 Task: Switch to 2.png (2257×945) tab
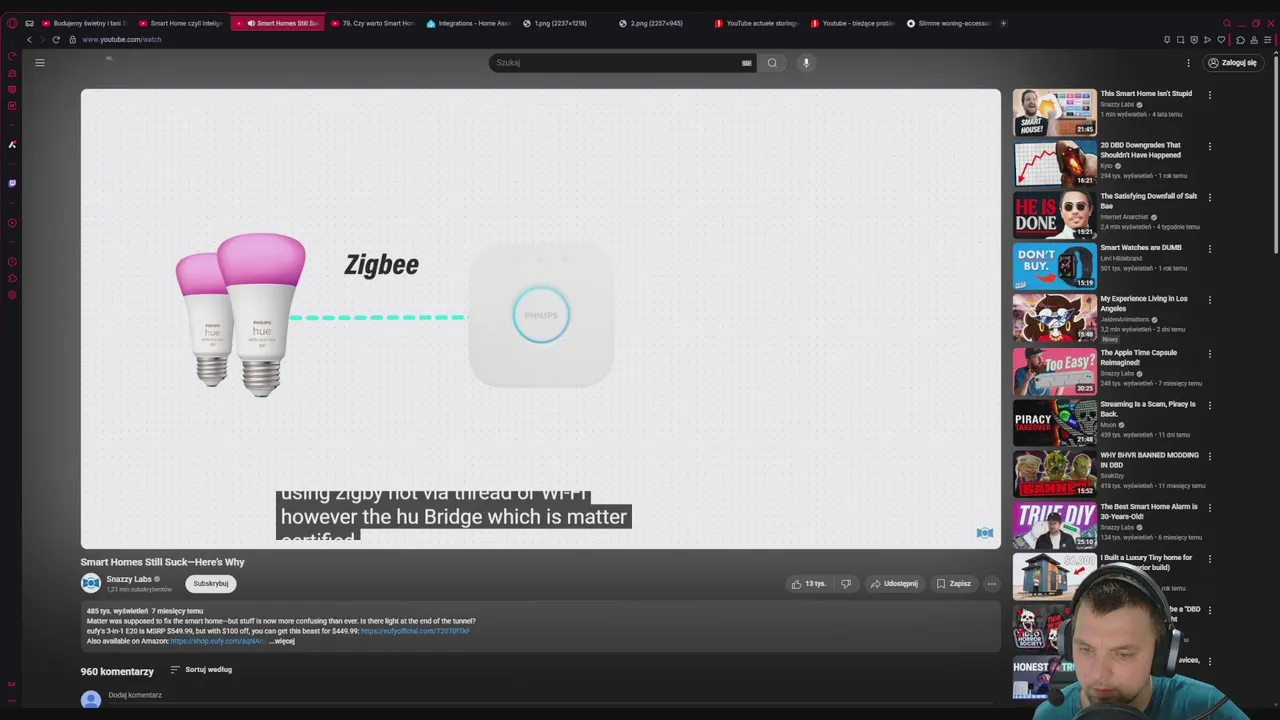661,23
